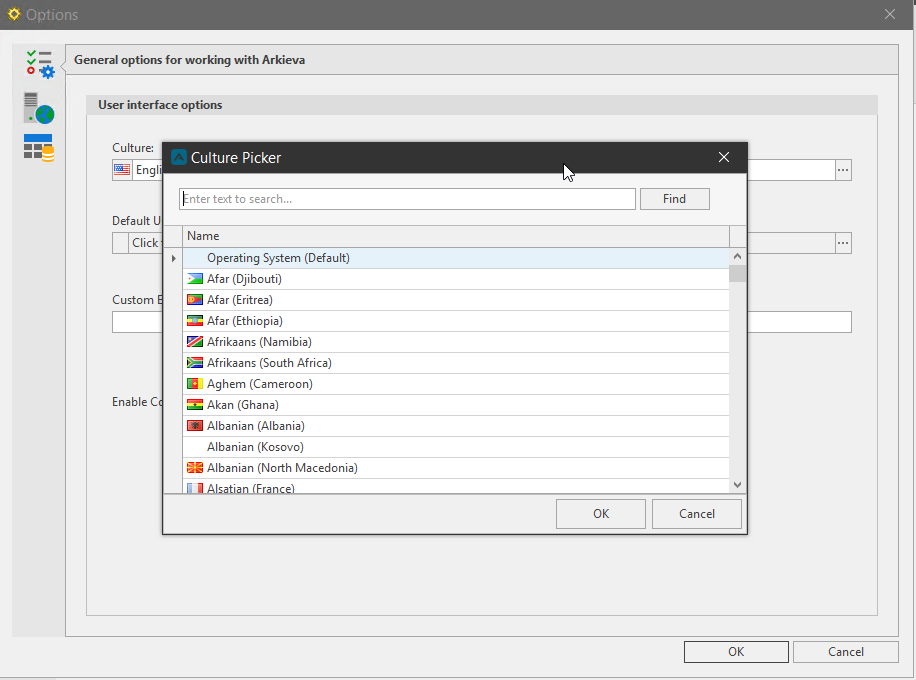The image size is (916, 680).
Task: Close the Culture Picker dialog
Action: (724, 157)
